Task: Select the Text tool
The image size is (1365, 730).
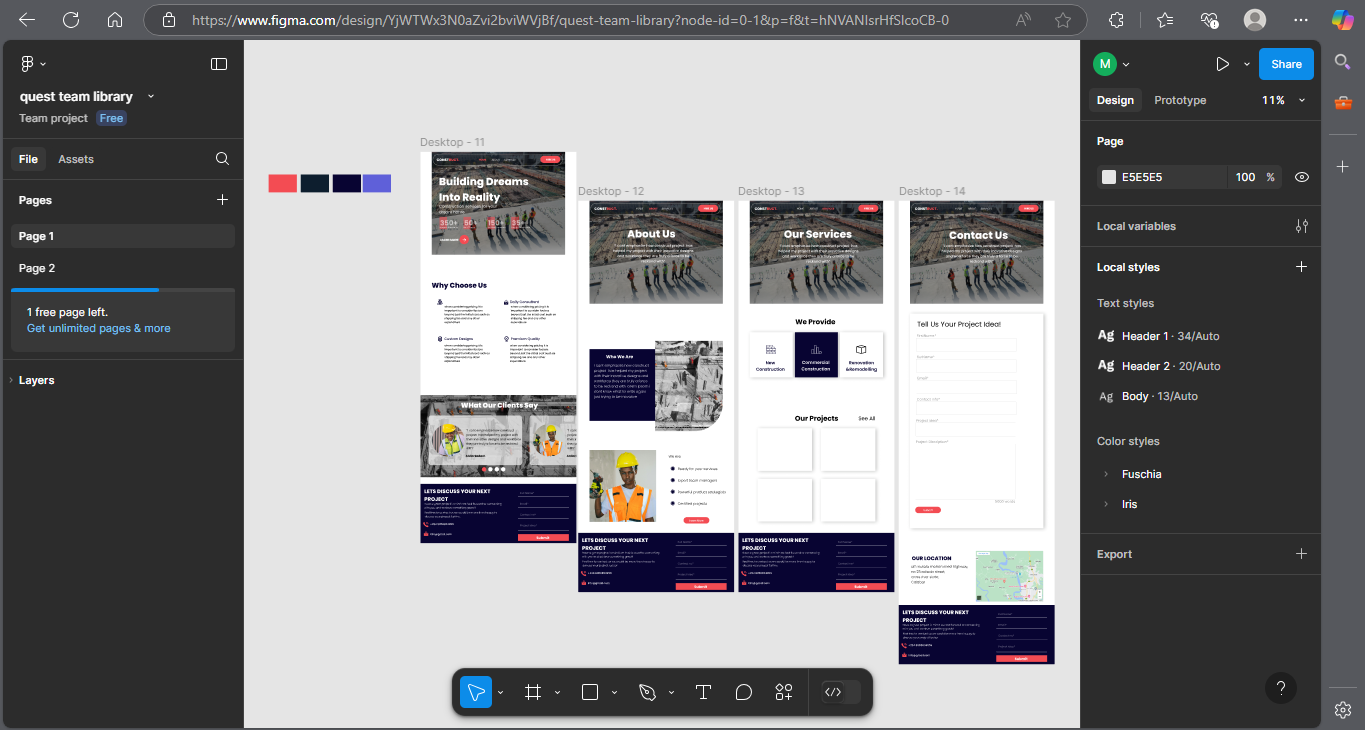Action: (x=703, y=692)
